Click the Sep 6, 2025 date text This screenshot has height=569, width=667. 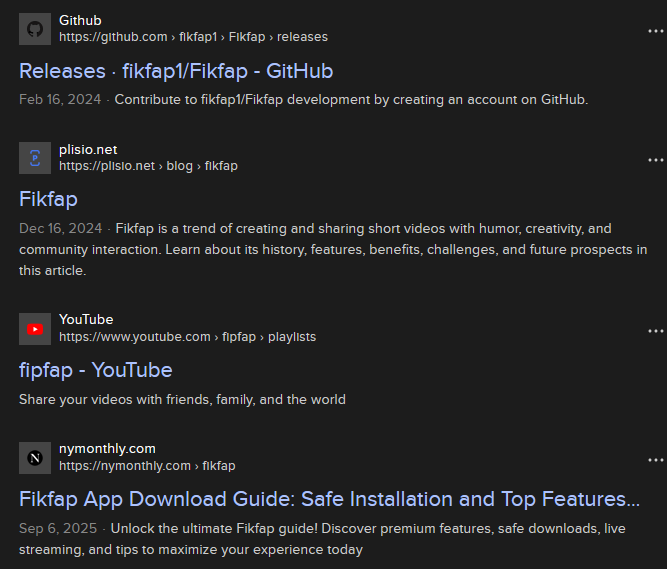pos(58,529)
